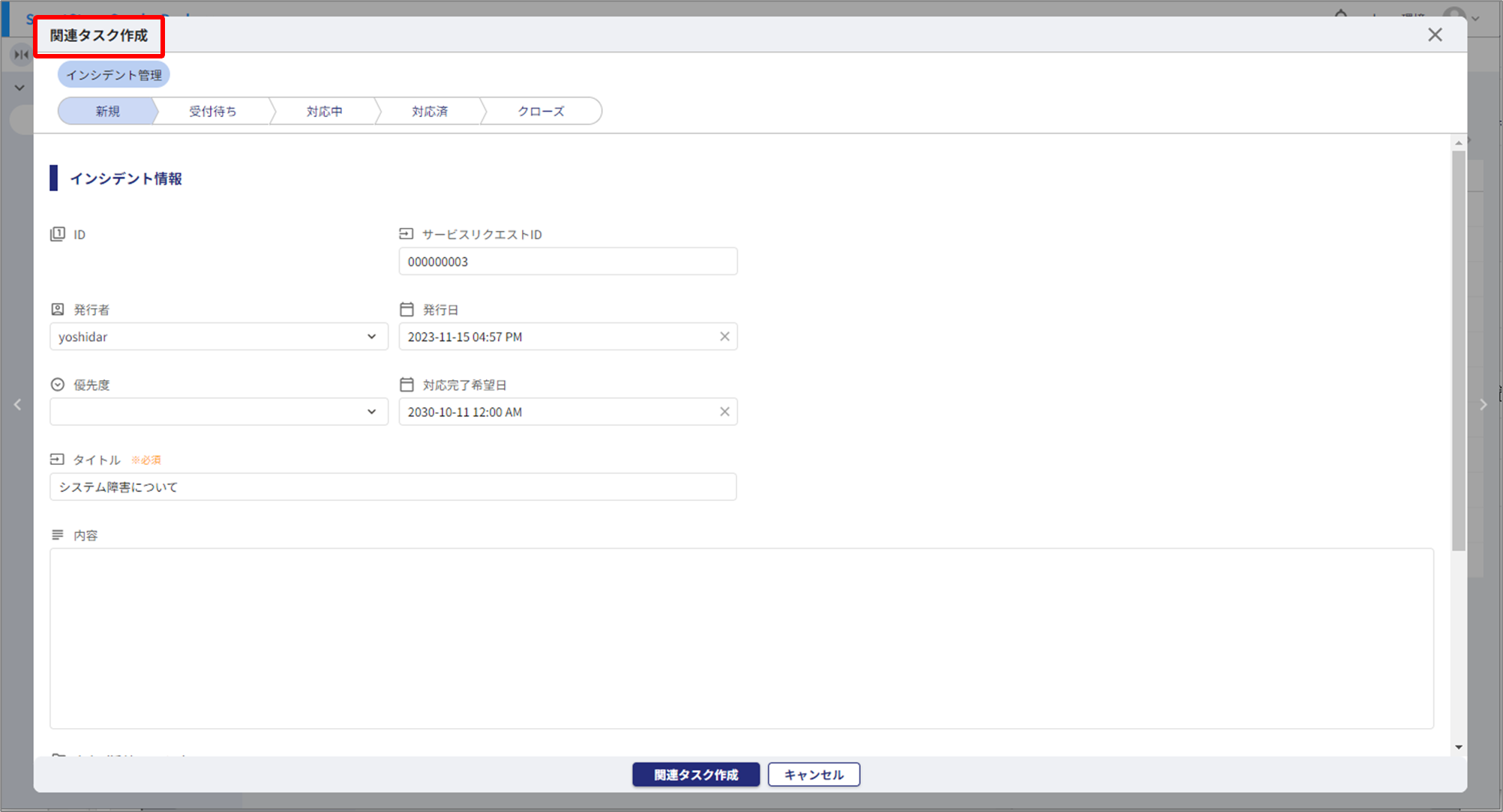Select the クローズ status step
The width and height of the screenshot is (1503, 812).
540,111
